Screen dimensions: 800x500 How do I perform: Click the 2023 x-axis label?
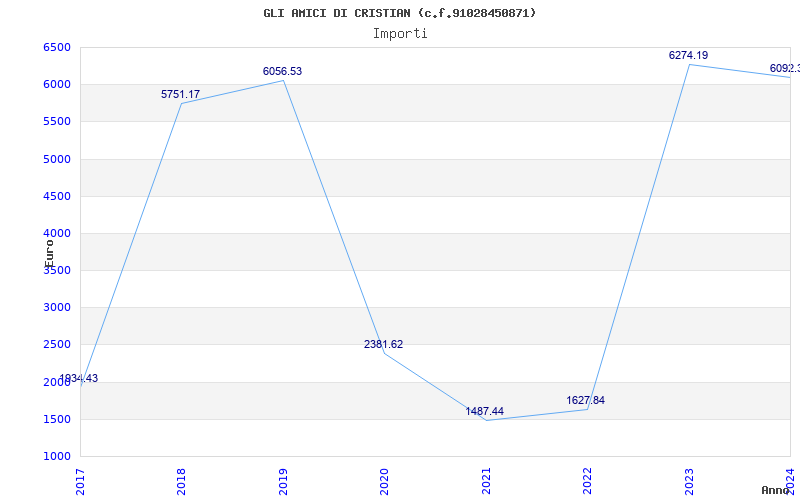689,482
